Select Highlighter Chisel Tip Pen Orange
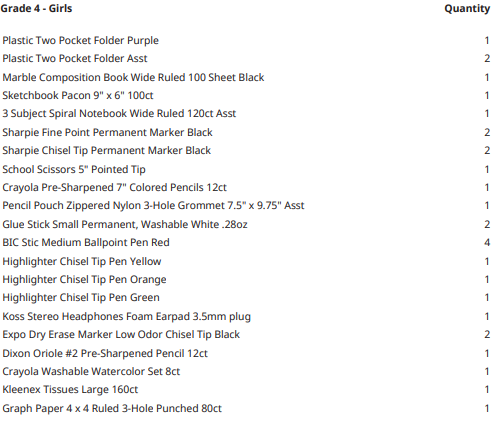This screenshot has height=432, width=501. pyautogui.click(x=84, y=280)
